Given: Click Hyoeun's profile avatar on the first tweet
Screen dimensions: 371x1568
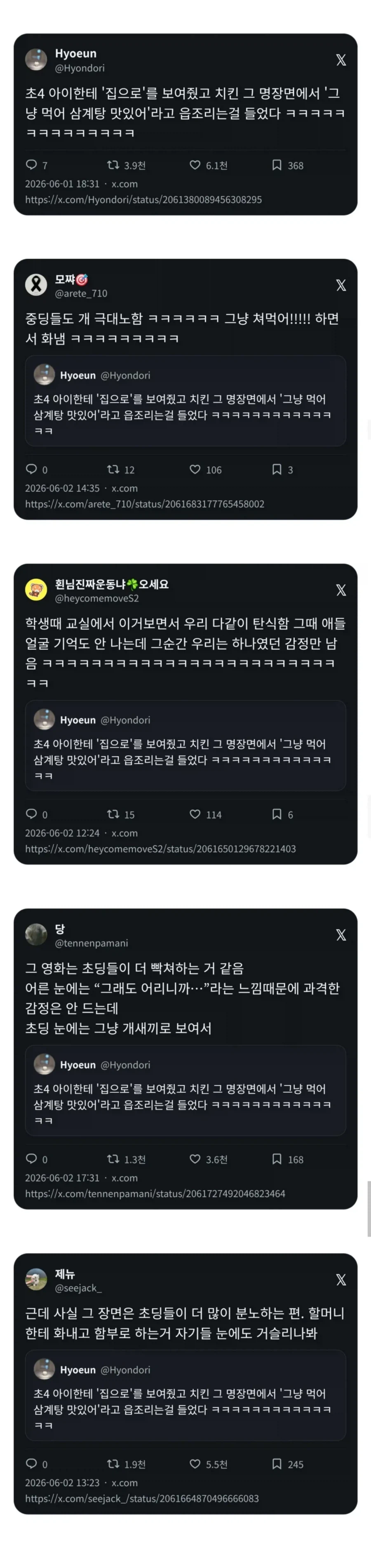Looking at the screenshot, I should point(36,60).
